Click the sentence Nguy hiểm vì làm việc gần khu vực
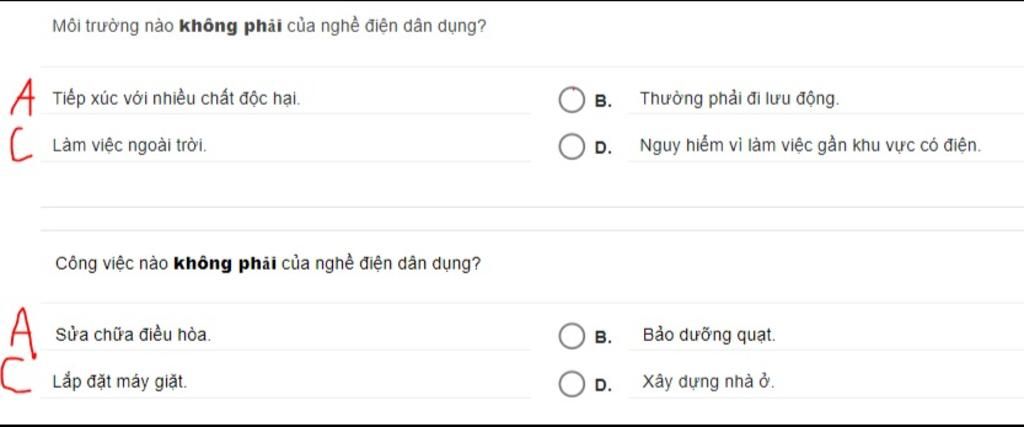The height and width of the screenshot is (427, 1024). [x=810, y=146]
